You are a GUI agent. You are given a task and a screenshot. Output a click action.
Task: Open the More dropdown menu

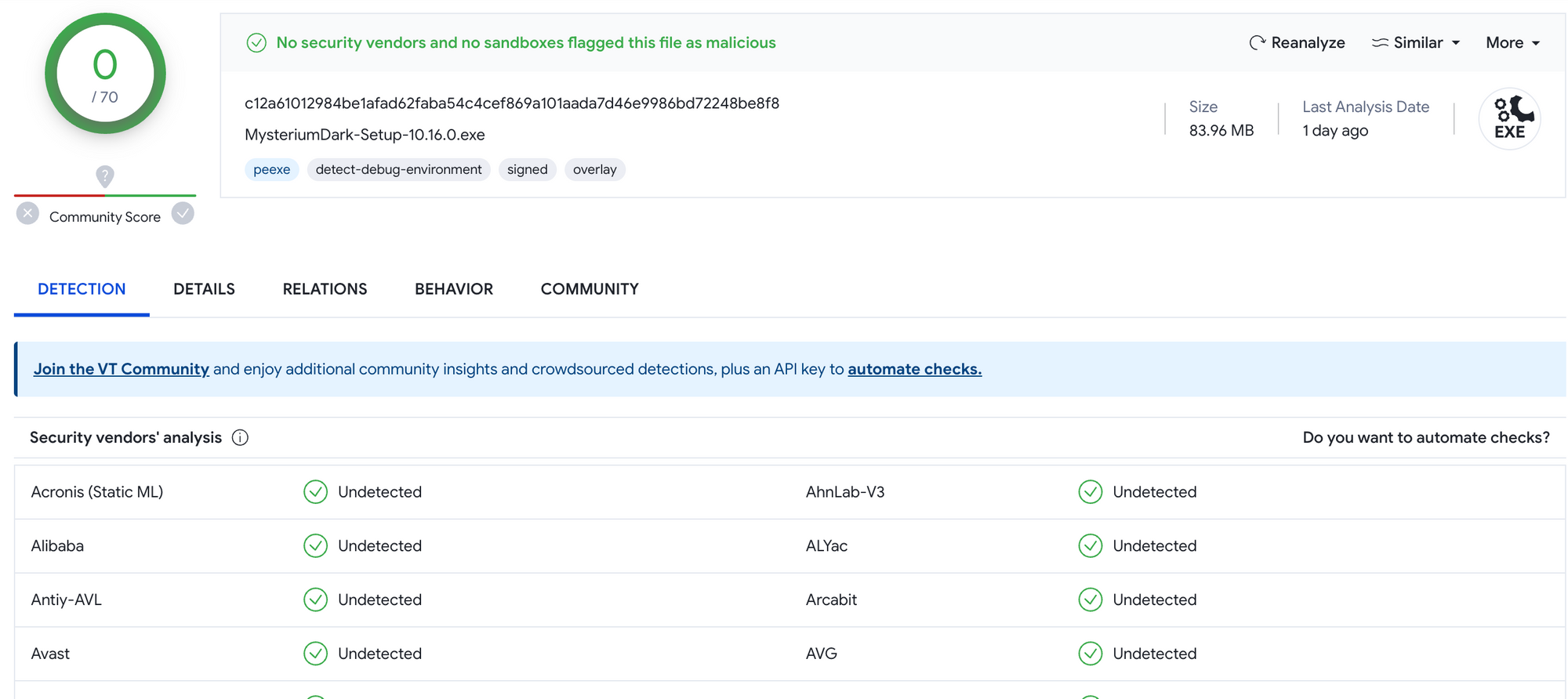pyautogui.click(x=1512, y=42)
